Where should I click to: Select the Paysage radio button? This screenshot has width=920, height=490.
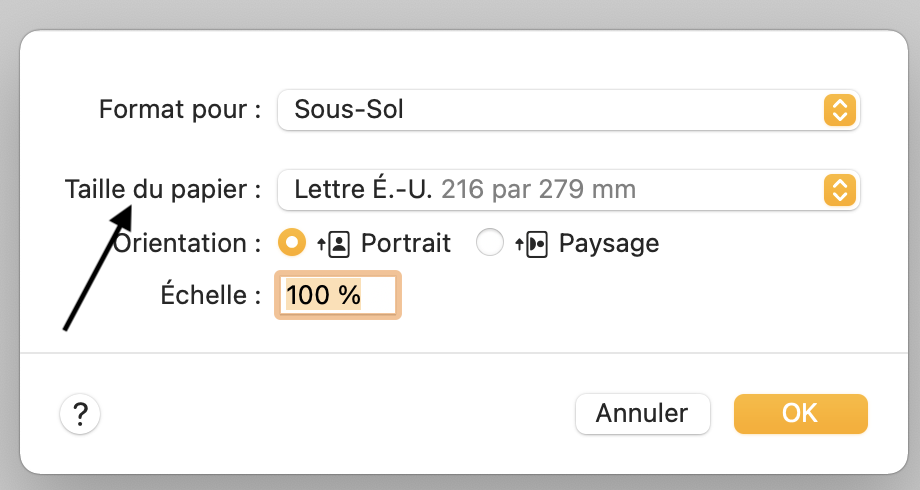[490, 243]
